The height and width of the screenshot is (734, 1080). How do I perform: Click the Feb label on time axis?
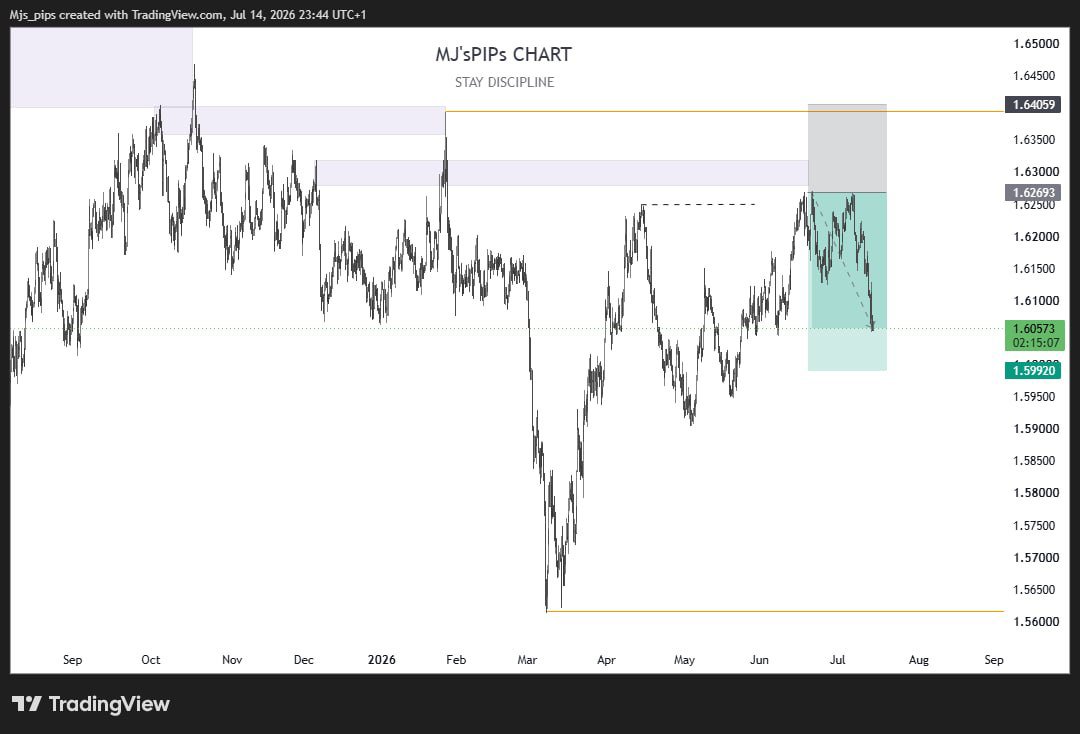click(x=456, y=660)
